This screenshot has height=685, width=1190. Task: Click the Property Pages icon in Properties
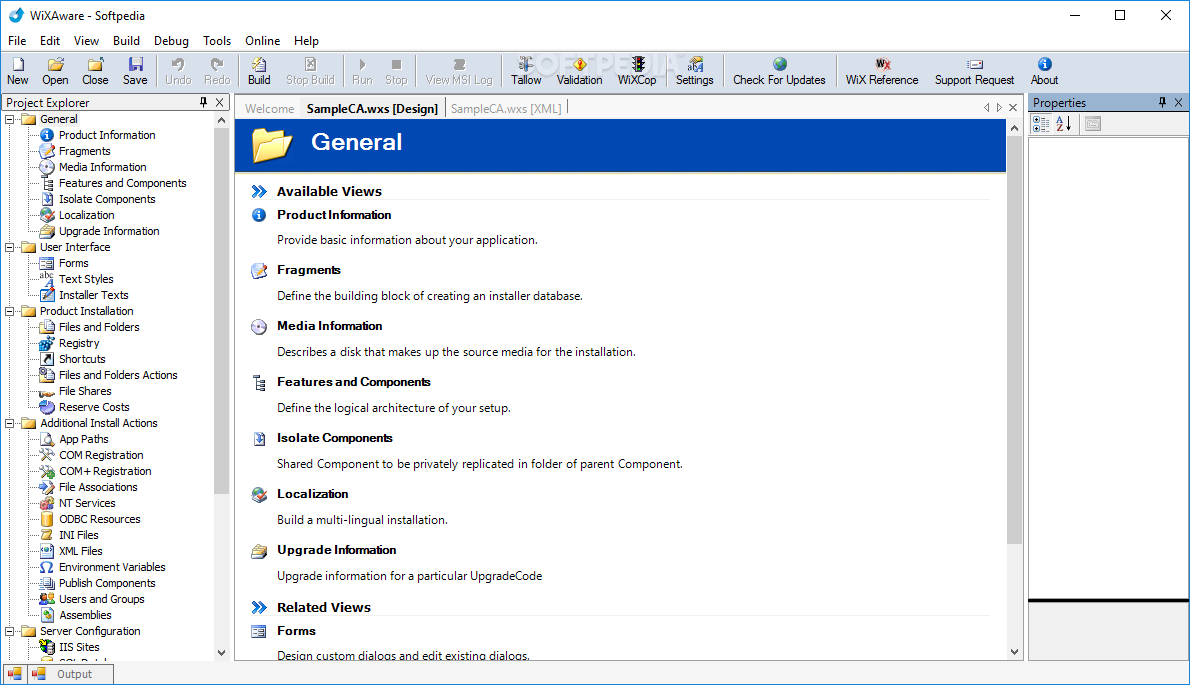(x=1093, y=124)
